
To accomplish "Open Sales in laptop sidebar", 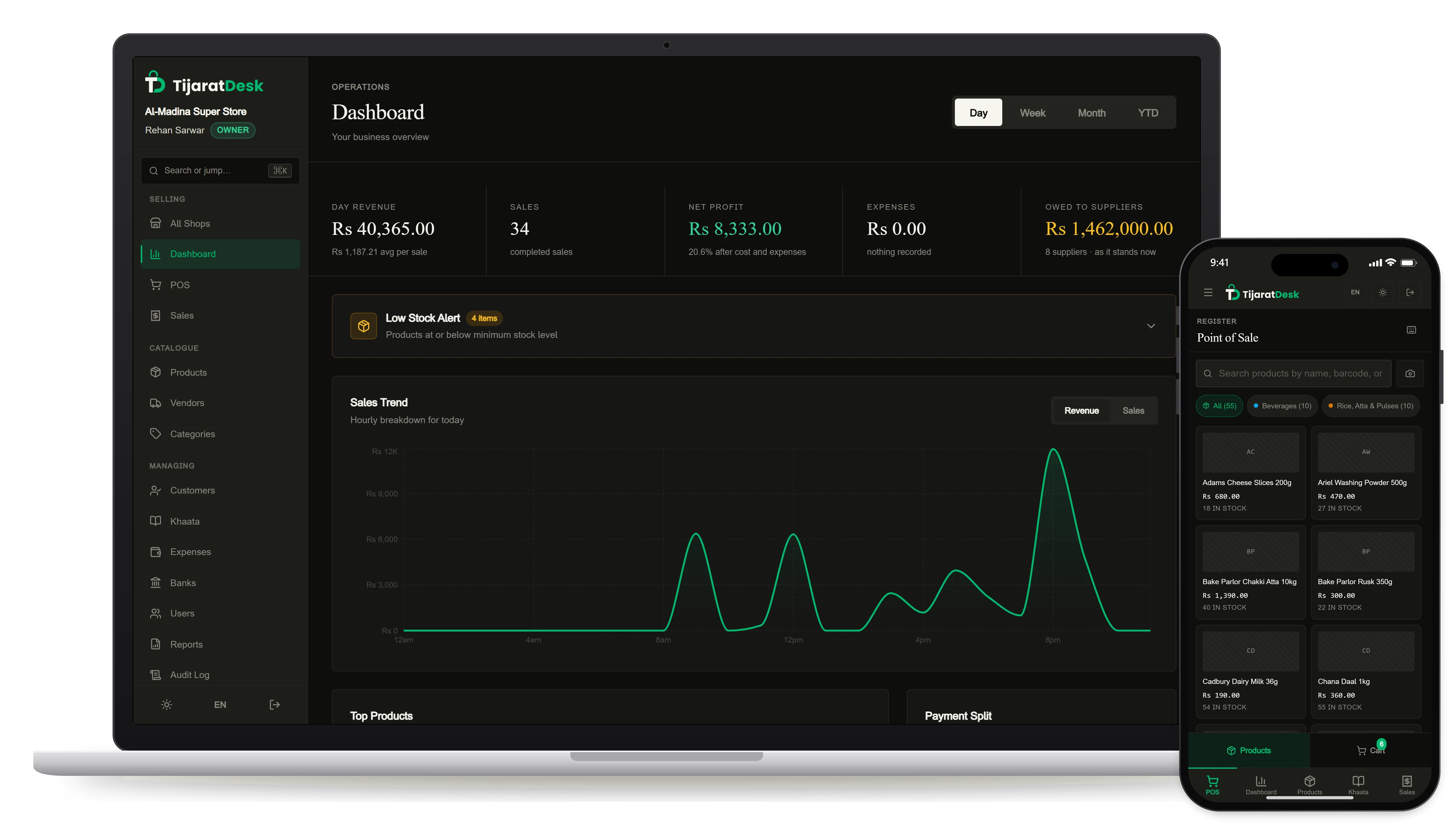I will (x=220, y=315).
